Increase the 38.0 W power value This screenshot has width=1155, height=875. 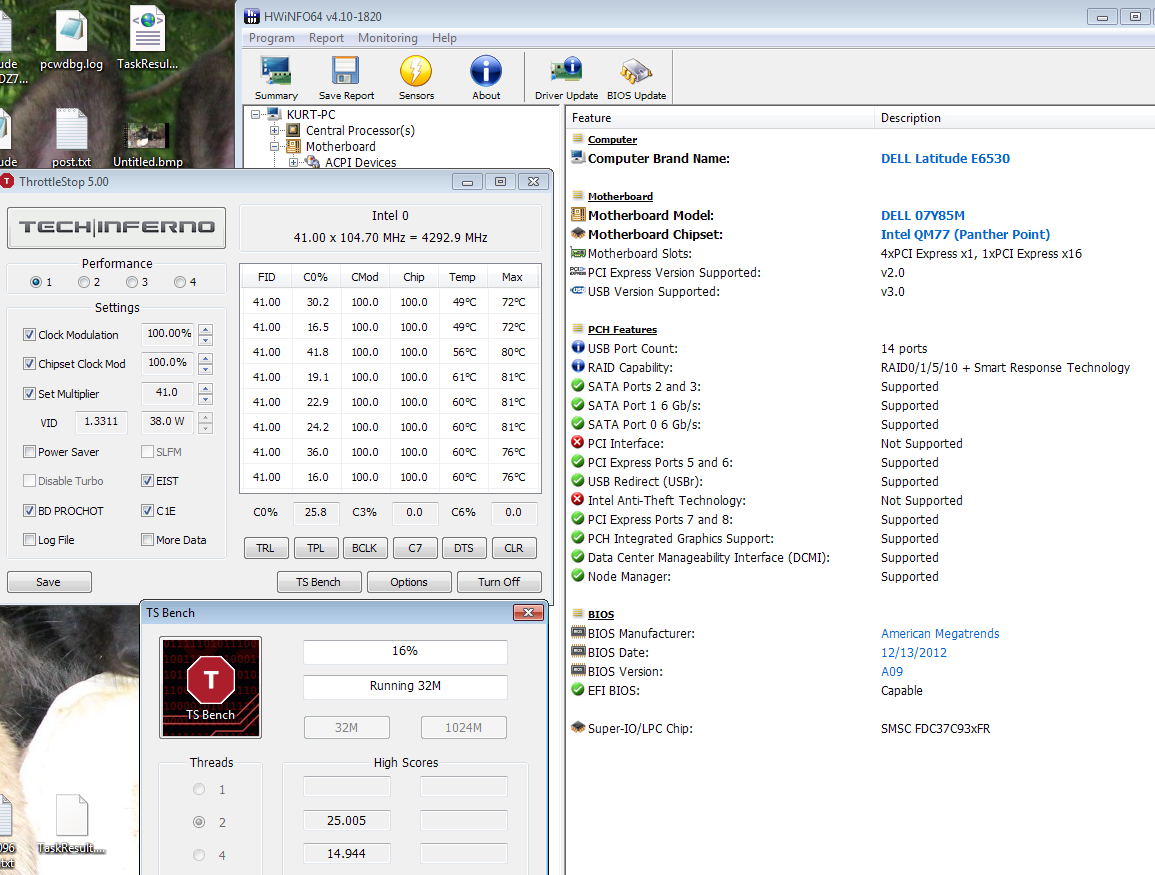(206, 418)
